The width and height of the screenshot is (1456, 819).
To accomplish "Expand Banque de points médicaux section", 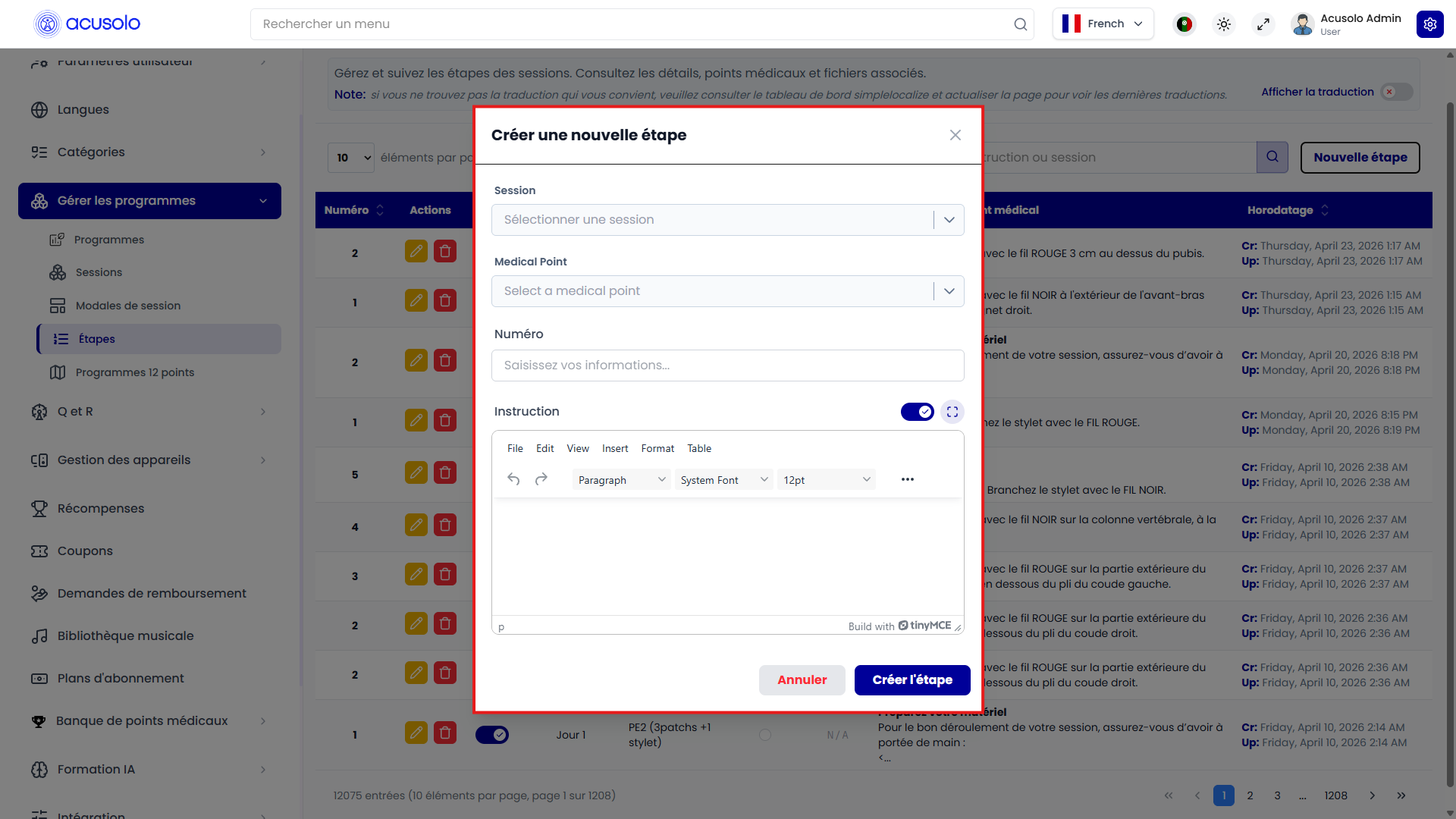I will [x=149, y=721].
